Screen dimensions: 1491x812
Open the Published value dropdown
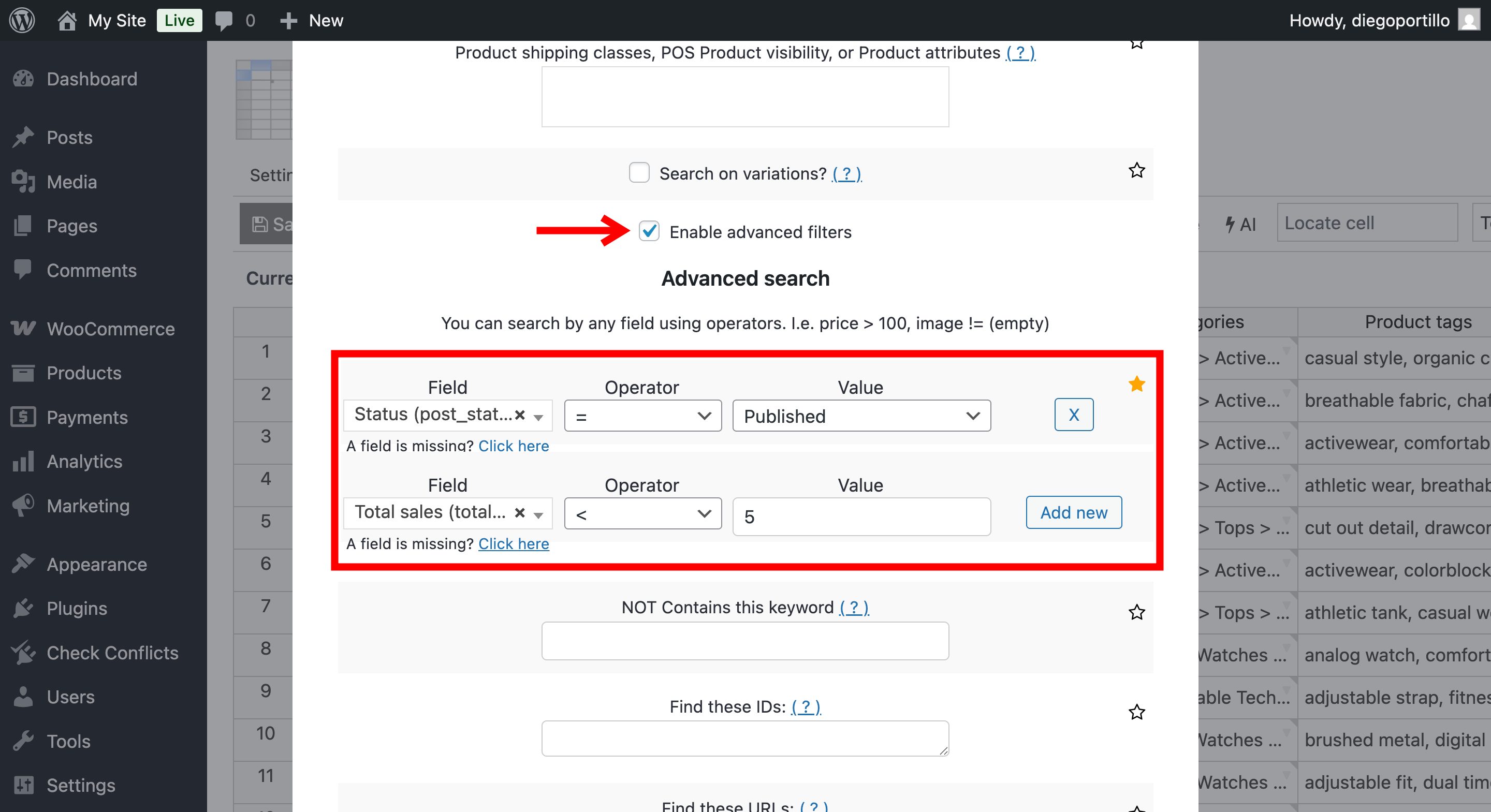coord(860,416)
